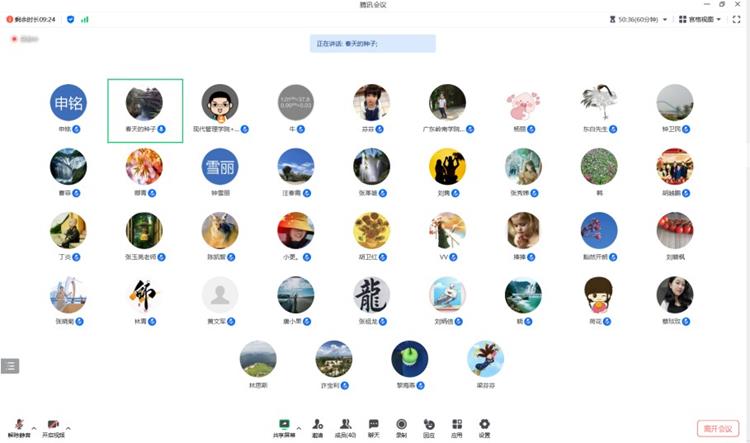Start recording with the Record icon
The height and width of the screenshot is (443, 750).
[401, 425]
